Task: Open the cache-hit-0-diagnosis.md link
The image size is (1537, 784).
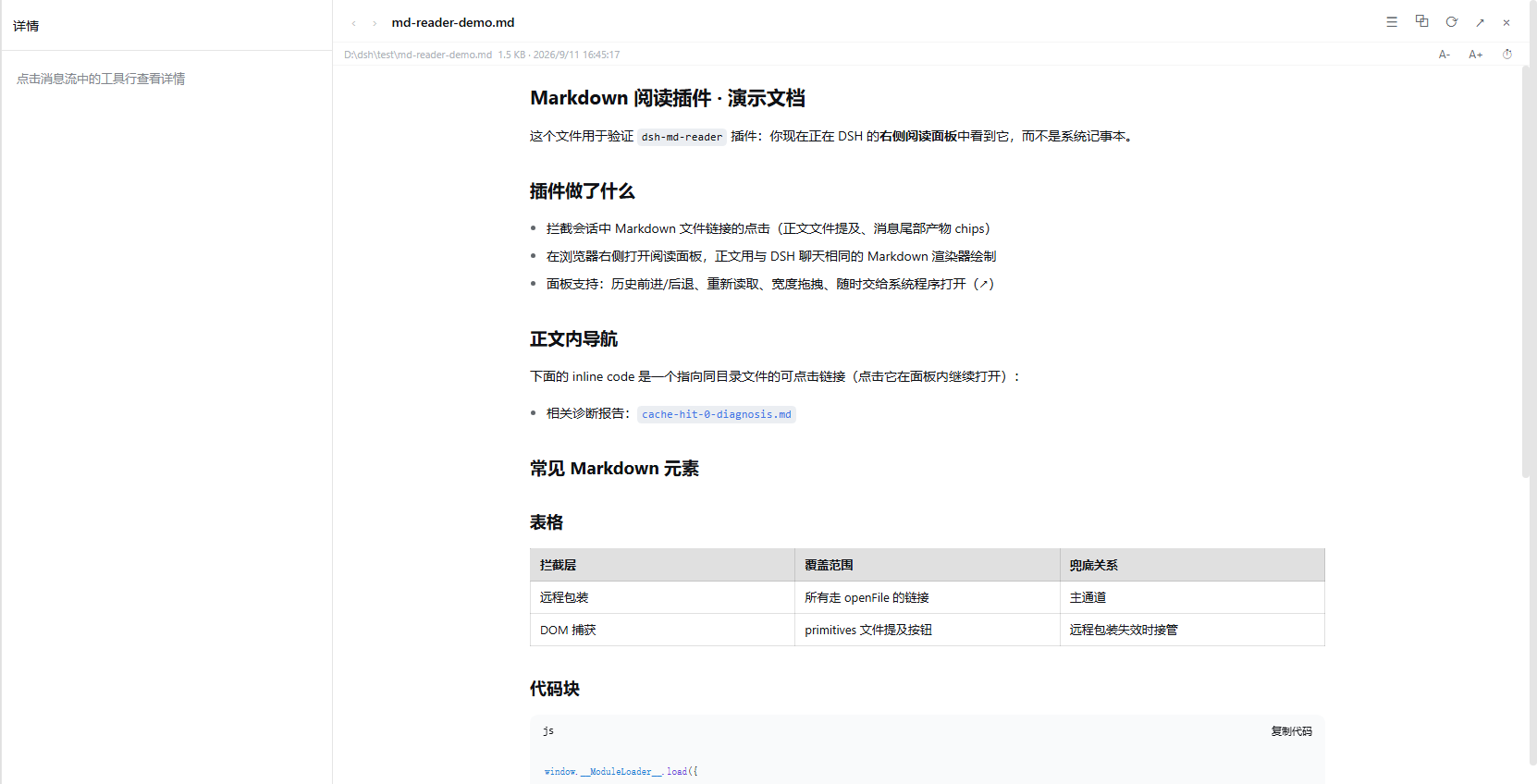Action: (717, 414)
